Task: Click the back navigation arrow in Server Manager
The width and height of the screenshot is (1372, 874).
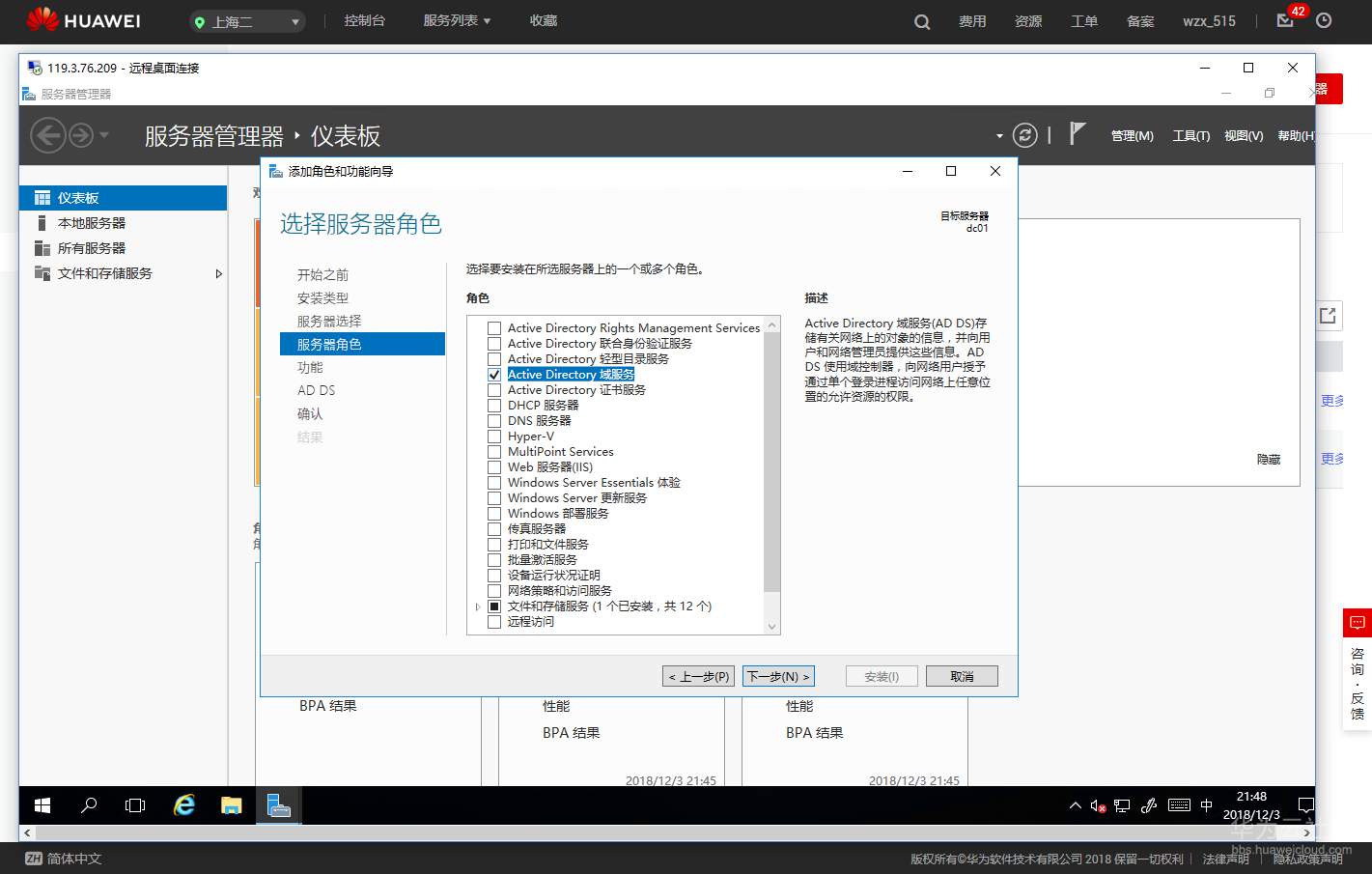Action: click(x=47, y=135)
